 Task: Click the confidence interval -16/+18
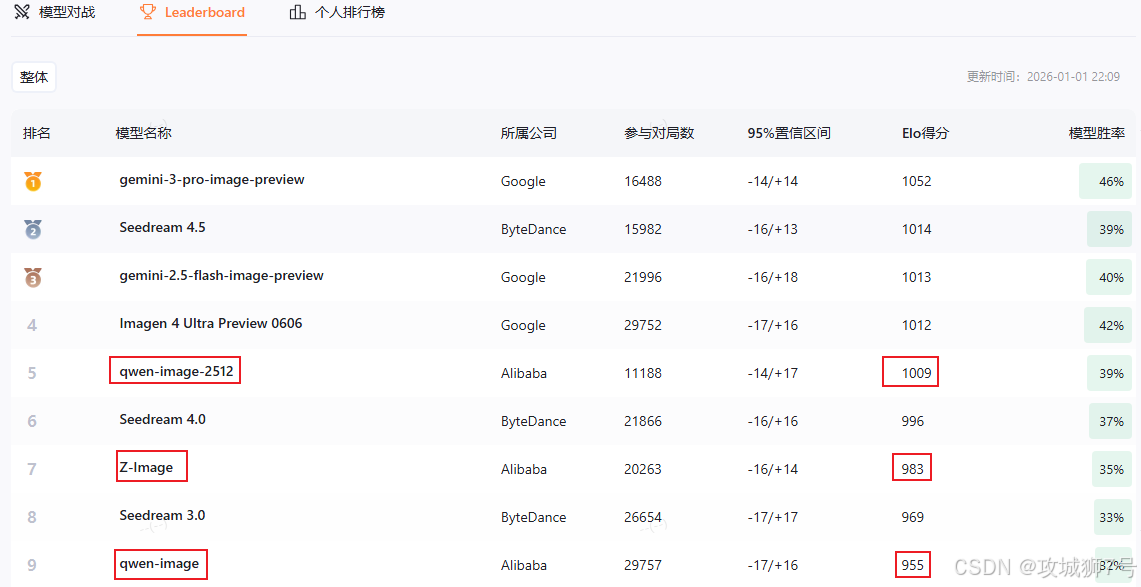773,277
